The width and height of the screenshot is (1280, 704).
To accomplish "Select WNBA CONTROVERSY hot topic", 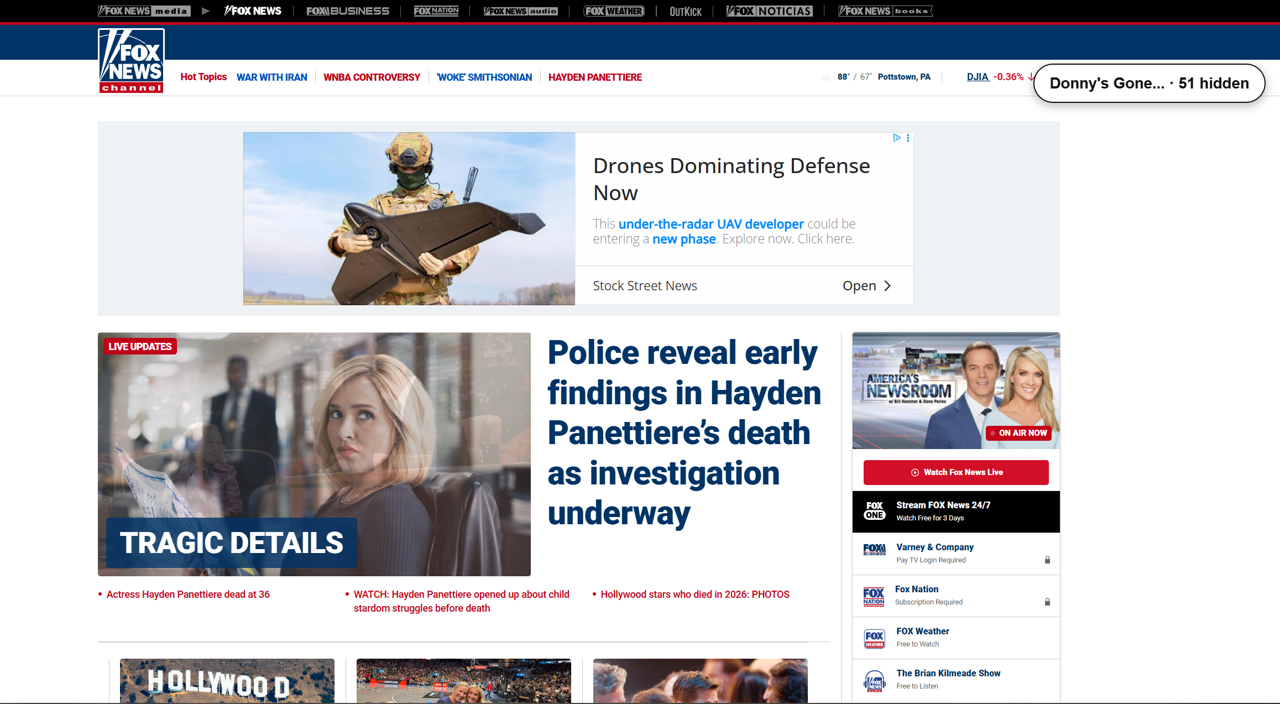I will 372,77.
